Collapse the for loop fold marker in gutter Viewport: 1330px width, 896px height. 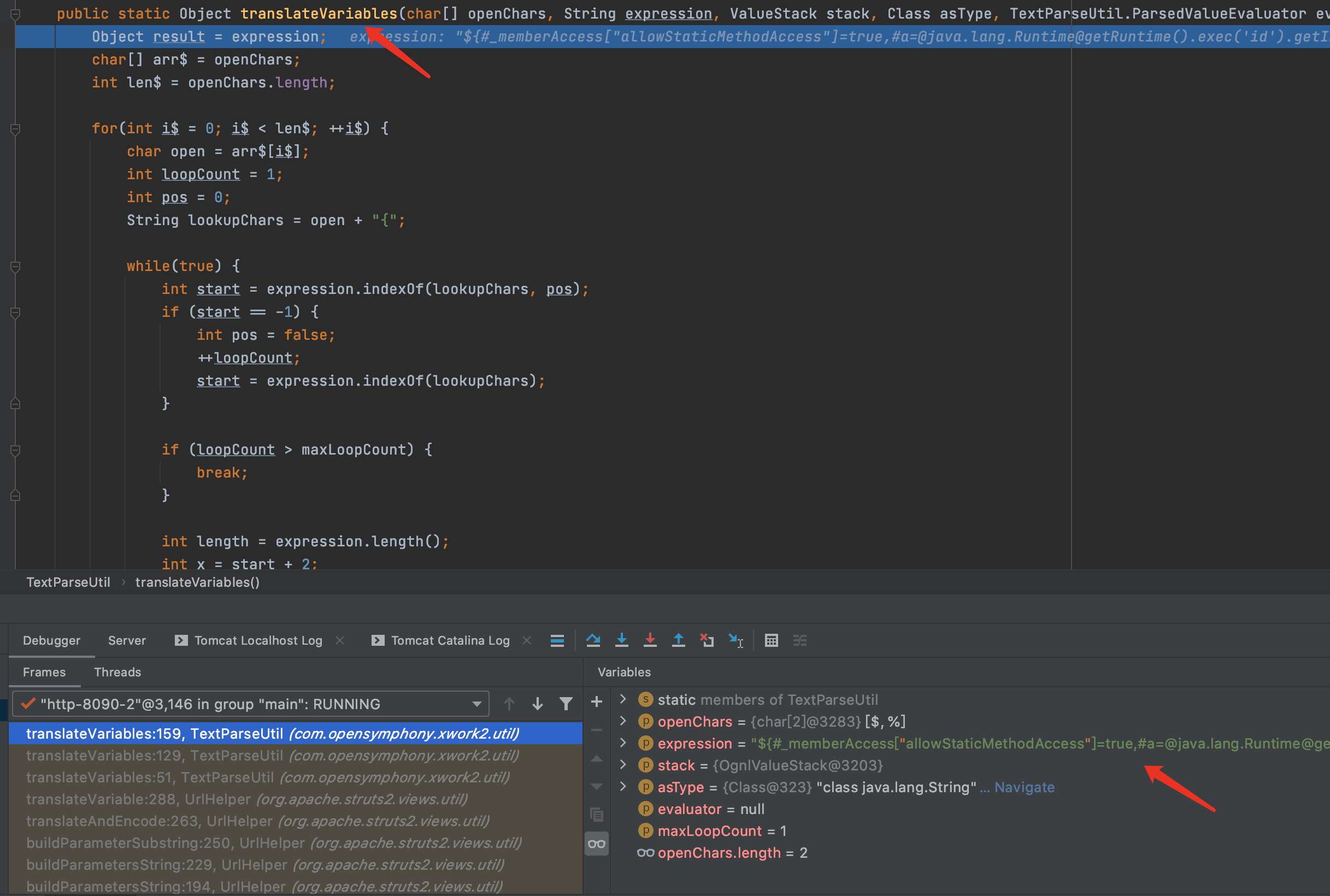click(15, 129)
